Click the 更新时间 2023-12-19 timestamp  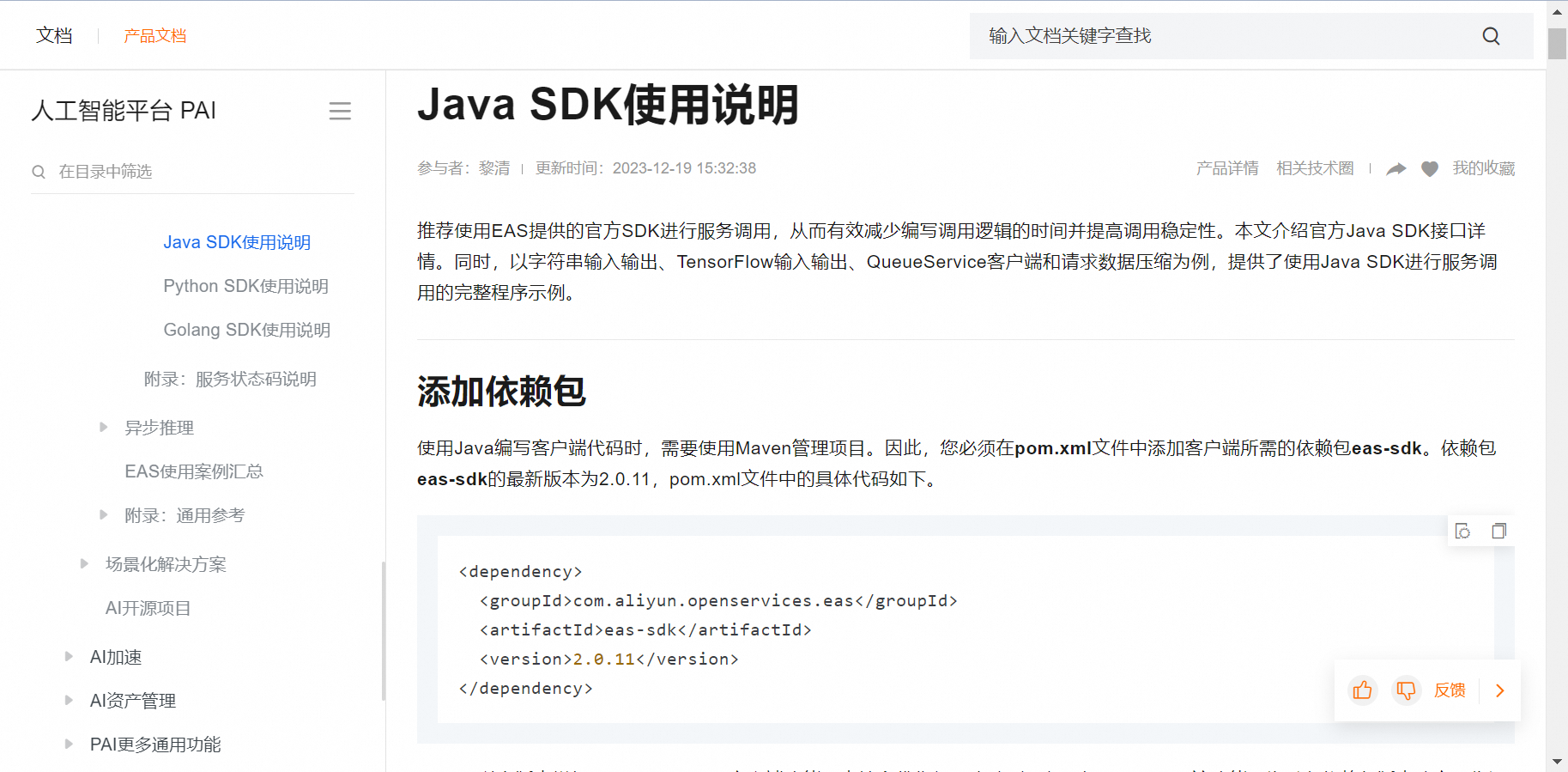pos(645,168)
